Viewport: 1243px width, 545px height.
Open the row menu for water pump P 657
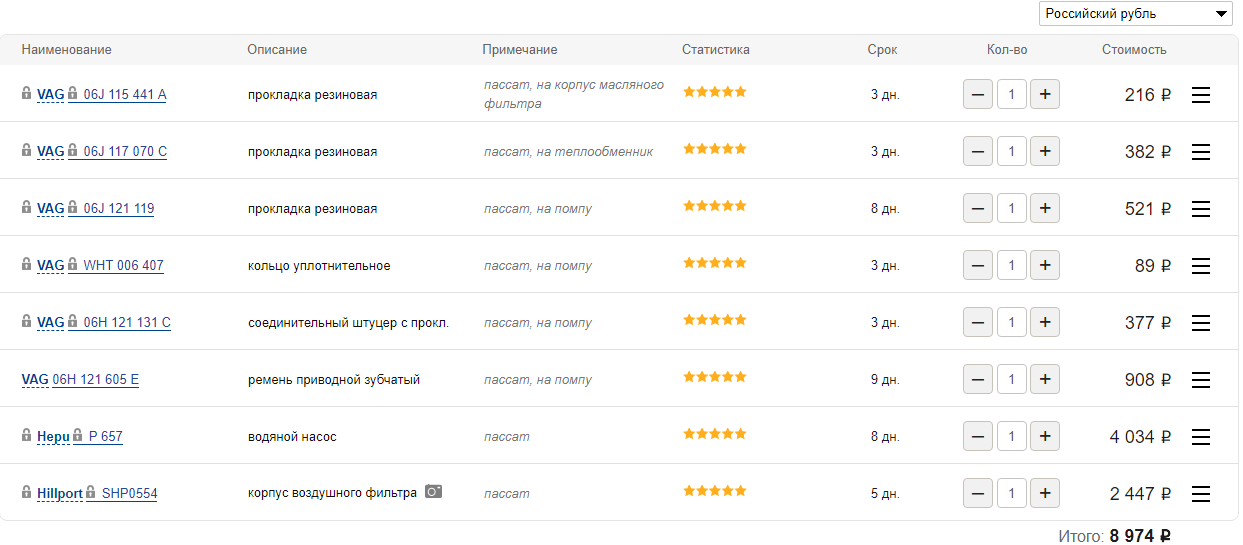point(1201,437)
